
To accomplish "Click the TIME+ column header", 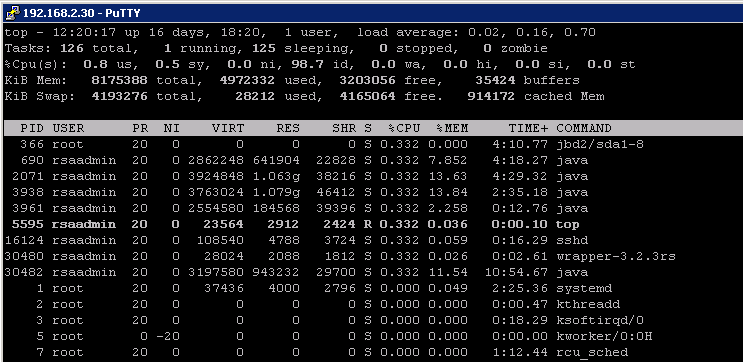I will (528, 128).
